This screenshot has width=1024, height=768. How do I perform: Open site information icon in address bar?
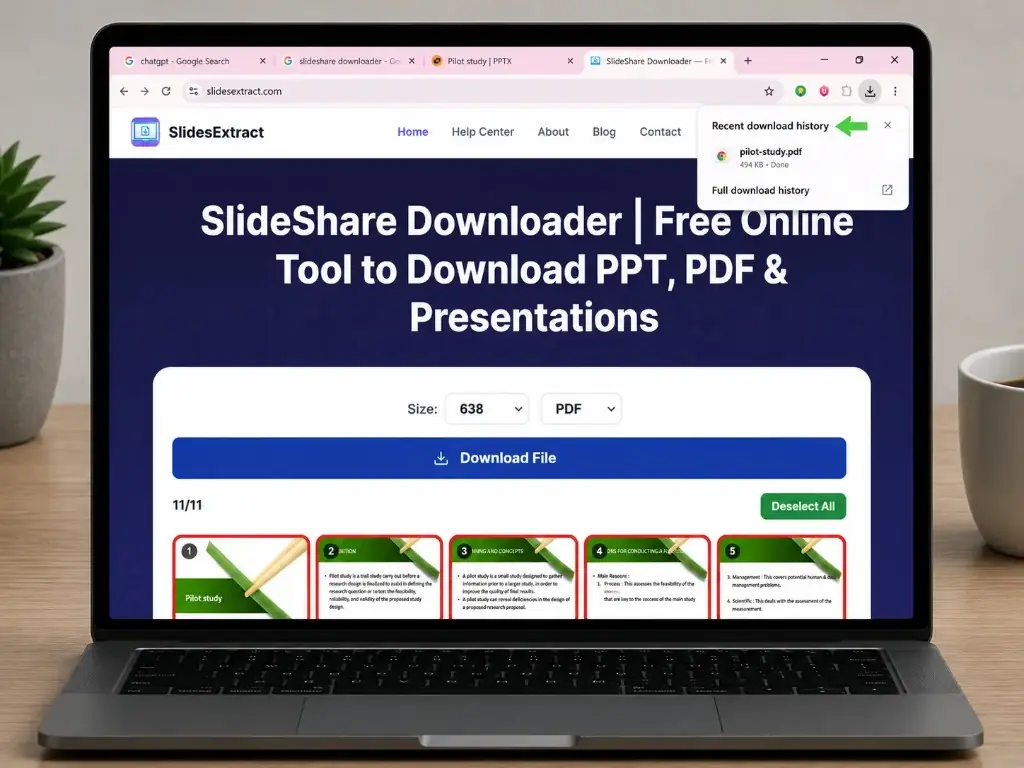(x=193, y=91)
